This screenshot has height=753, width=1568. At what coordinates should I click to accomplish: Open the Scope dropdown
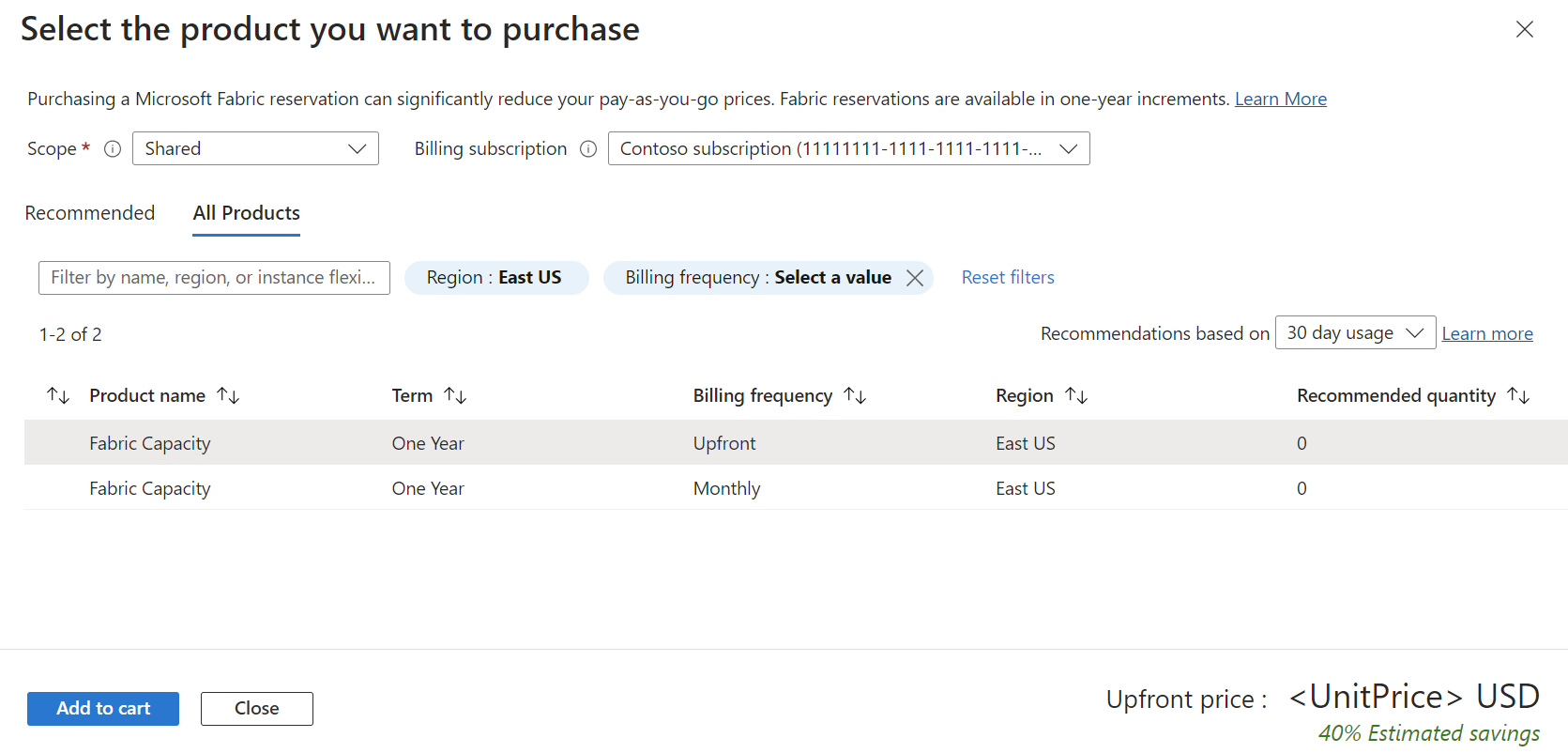pos(255,148)
